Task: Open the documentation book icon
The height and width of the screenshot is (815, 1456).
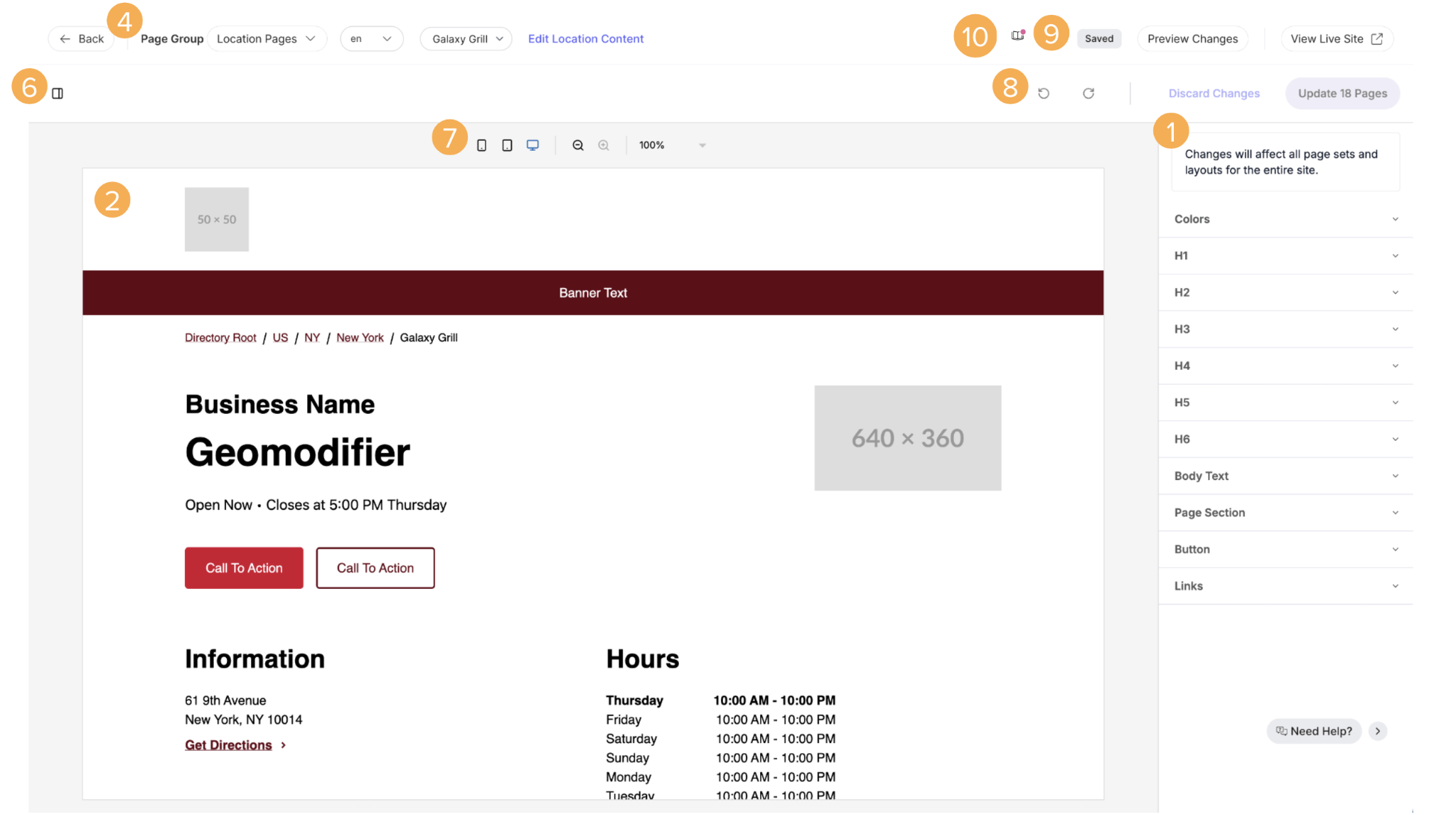Action: pos(1018,36)
